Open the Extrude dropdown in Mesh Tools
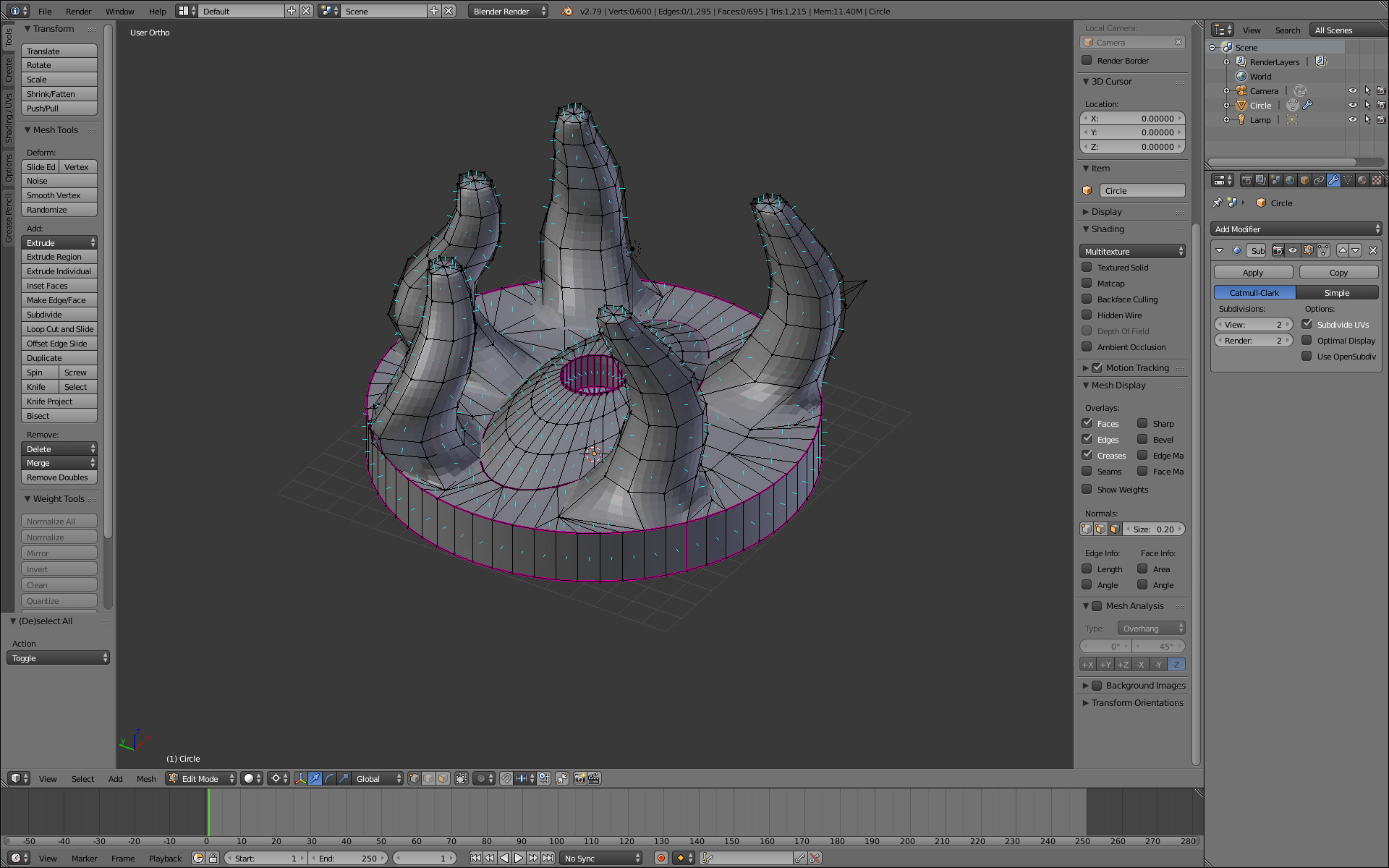The width and height of the screenshot is (1389, 868). 59,242
